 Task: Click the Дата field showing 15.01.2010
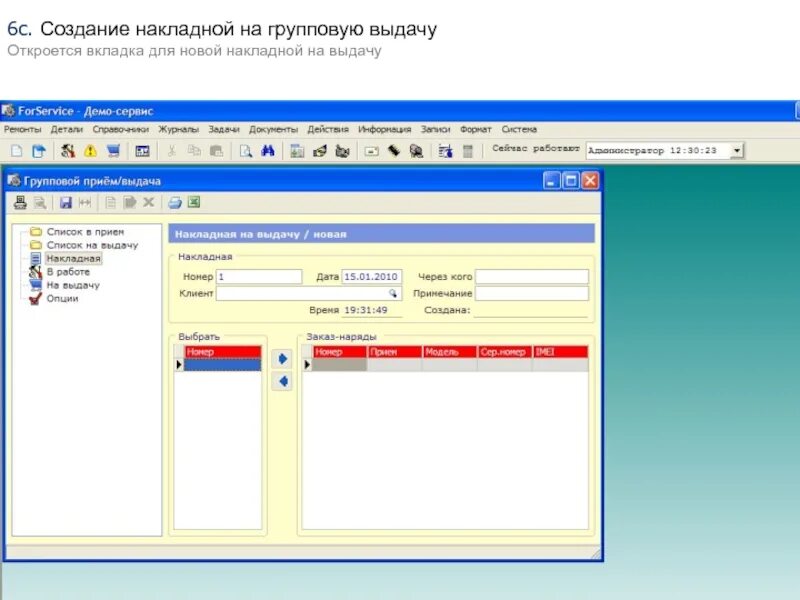[x=372, y=277]
